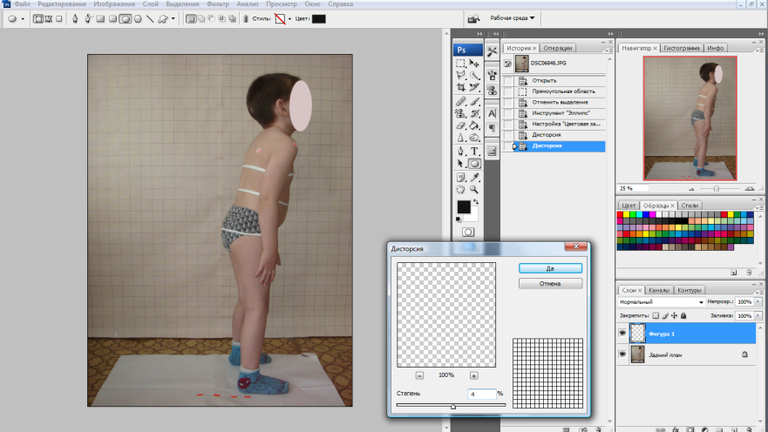Click the Степень percentage input field

[x=481, y=394]
